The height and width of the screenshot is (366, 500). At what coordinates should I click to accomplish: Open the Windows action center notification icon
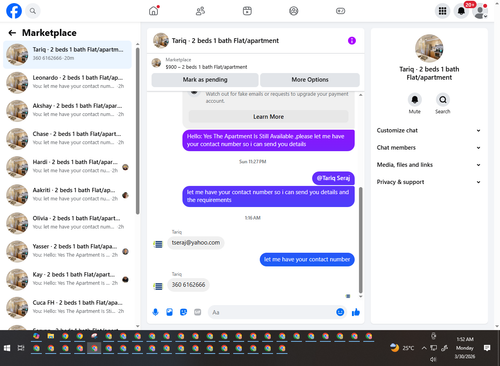tap(487, 348)
